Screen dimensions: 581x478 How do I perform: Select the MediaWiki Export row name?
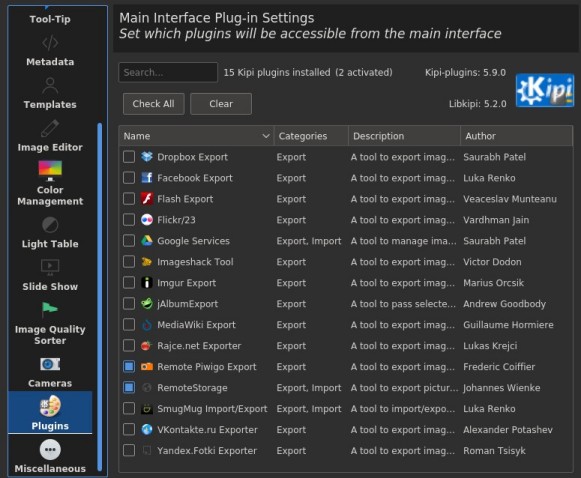click(x=196, y=325)
